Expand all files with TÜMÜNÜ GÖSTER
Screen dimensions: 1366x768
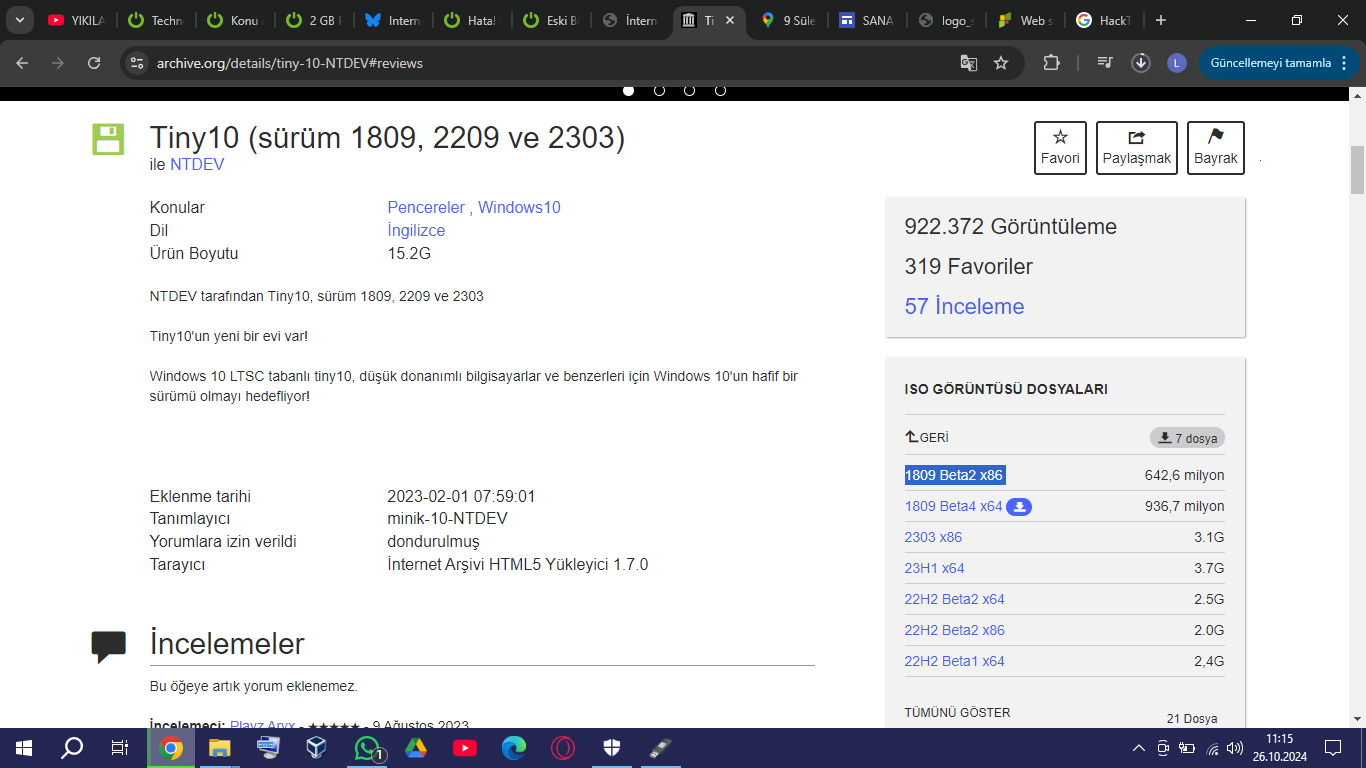[x=958, y=713]
